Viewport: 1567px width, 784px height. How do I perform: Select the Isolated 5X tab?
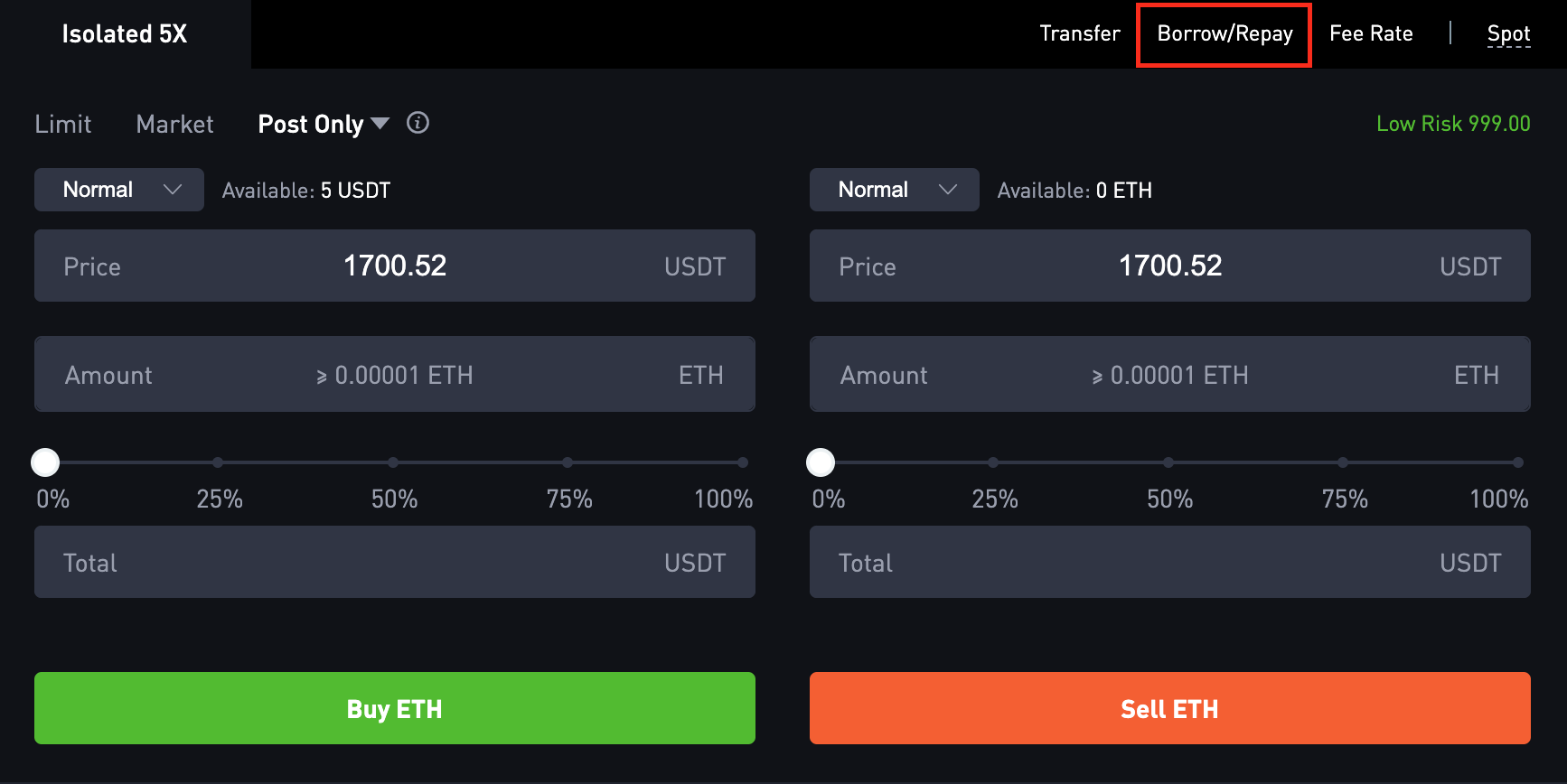tap(125, 34)
